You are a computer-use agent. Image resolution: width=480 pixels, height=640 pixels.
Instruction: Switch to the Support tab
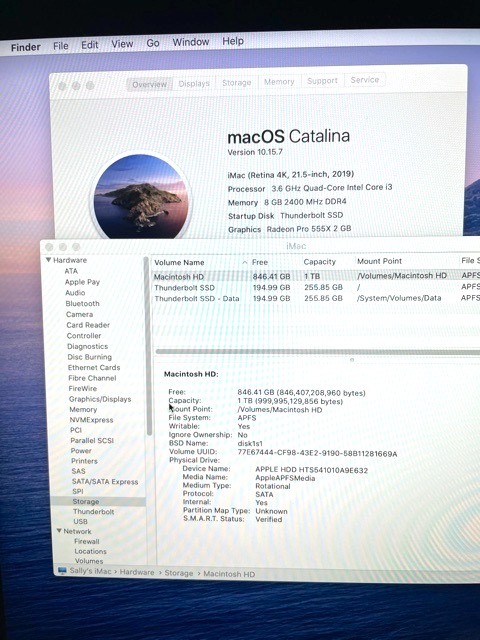(x=322, y=81)
